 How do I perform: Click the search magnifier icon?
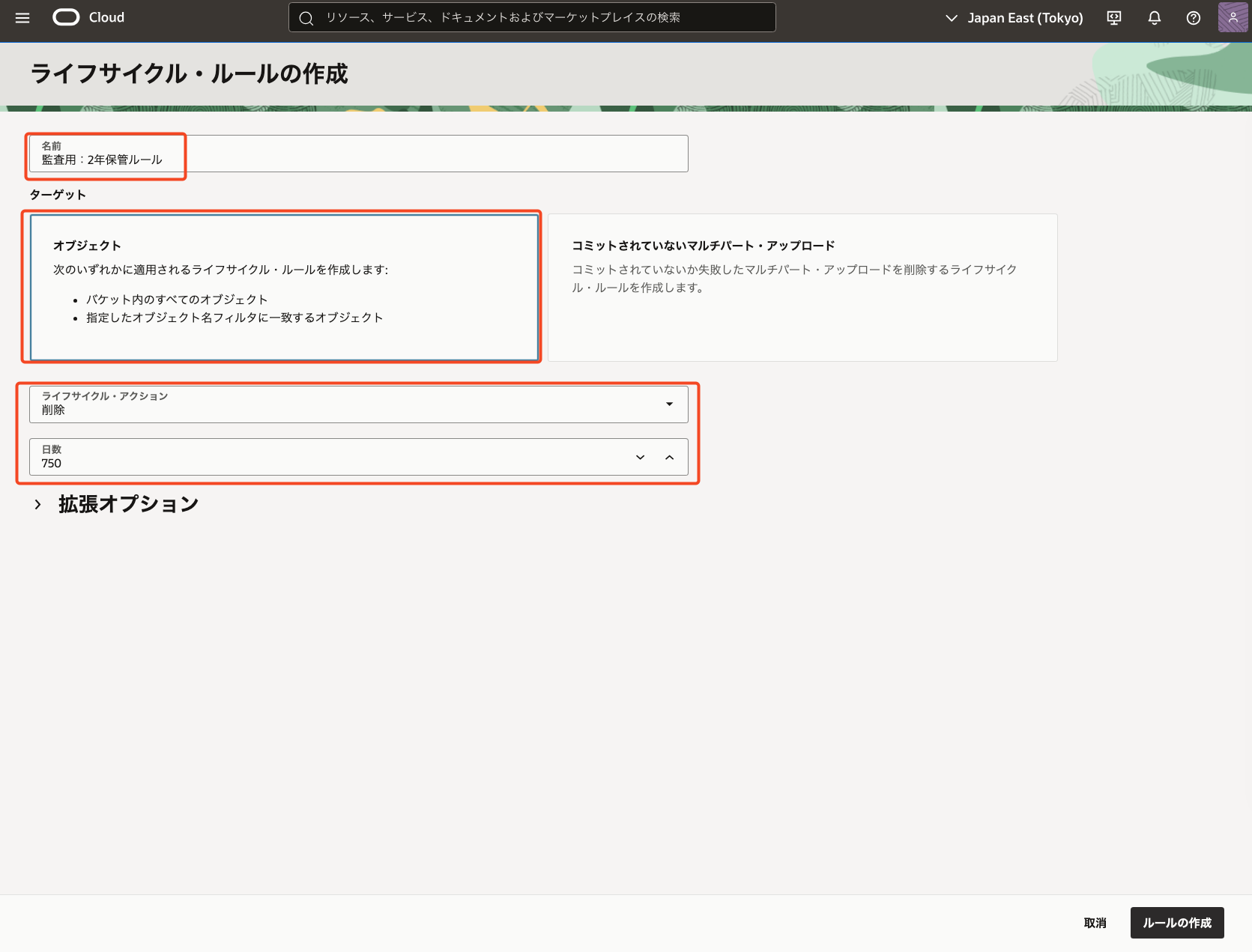pyautogui.click(x=306, y=18)
